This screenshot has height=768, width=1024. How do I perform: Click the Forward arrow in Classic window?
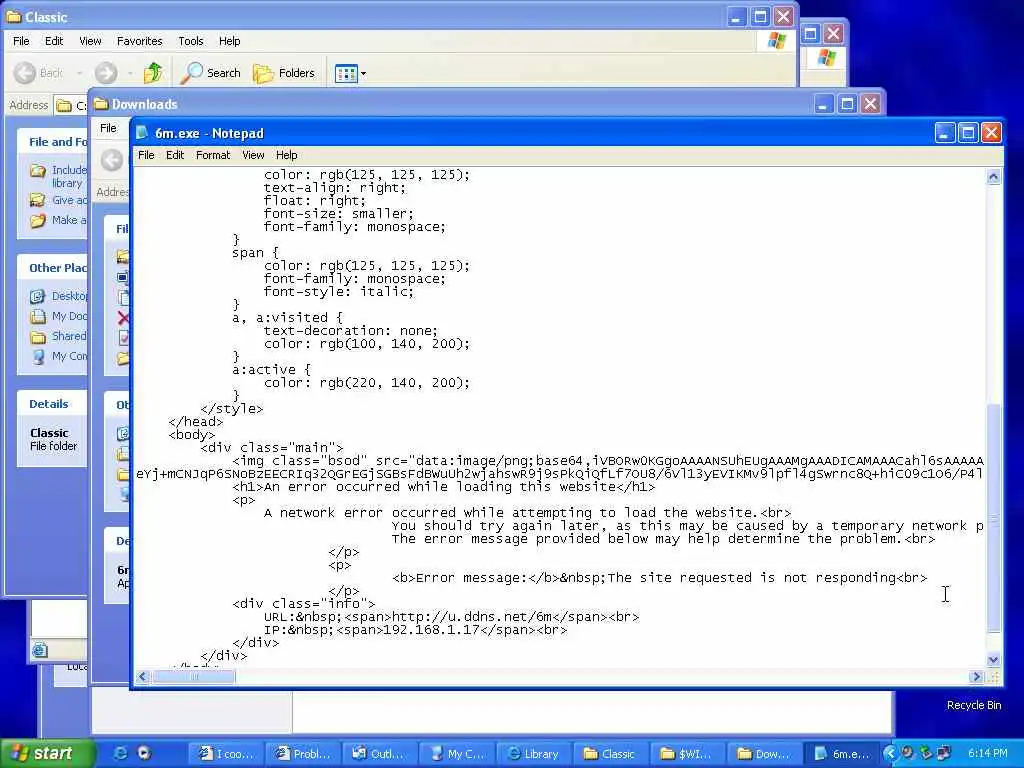106,72
